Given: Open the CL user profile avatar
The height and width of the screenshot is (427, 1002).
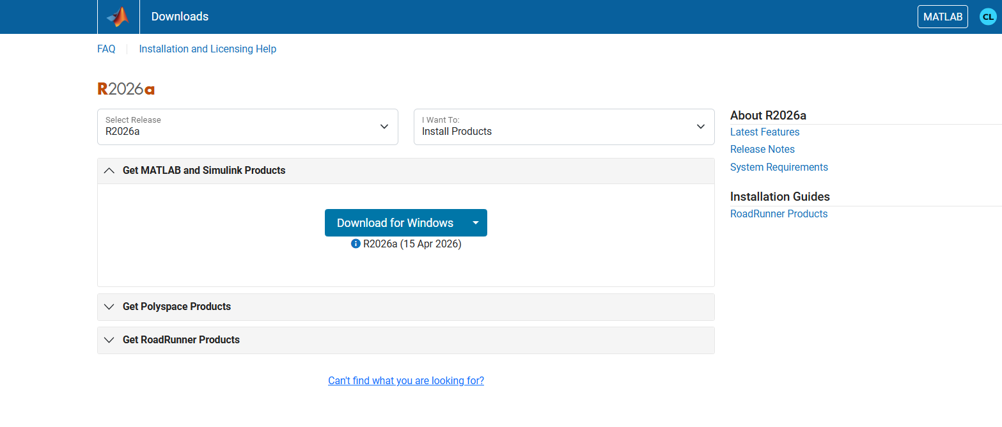Looking at the screenshot, I should pos(987,17).
